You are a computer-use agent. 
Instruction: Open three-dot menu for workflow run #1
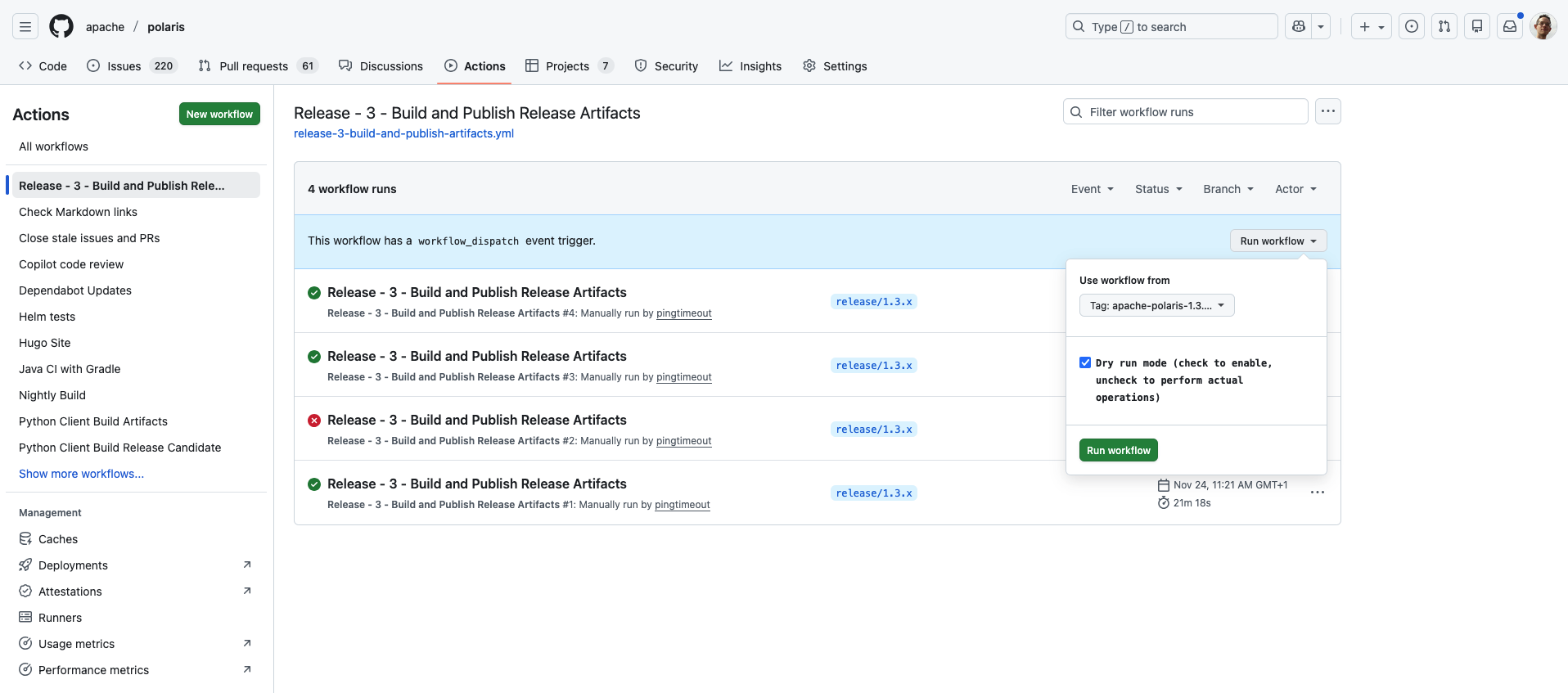pos(1317,493)
